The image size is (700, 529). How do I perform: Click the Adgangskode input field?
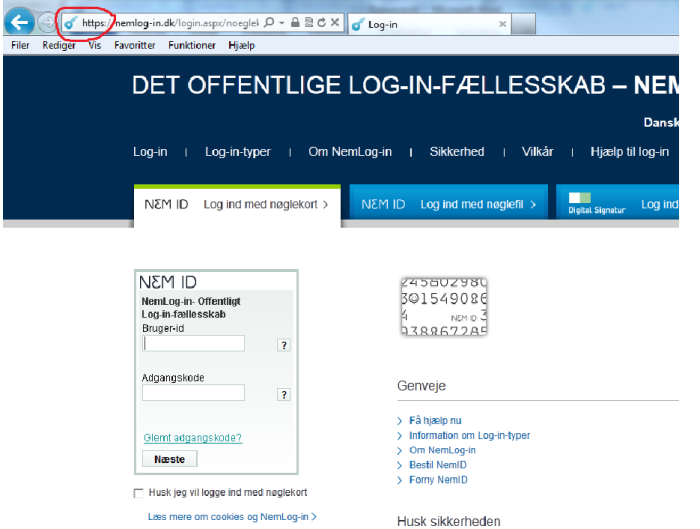coord(193,392)
